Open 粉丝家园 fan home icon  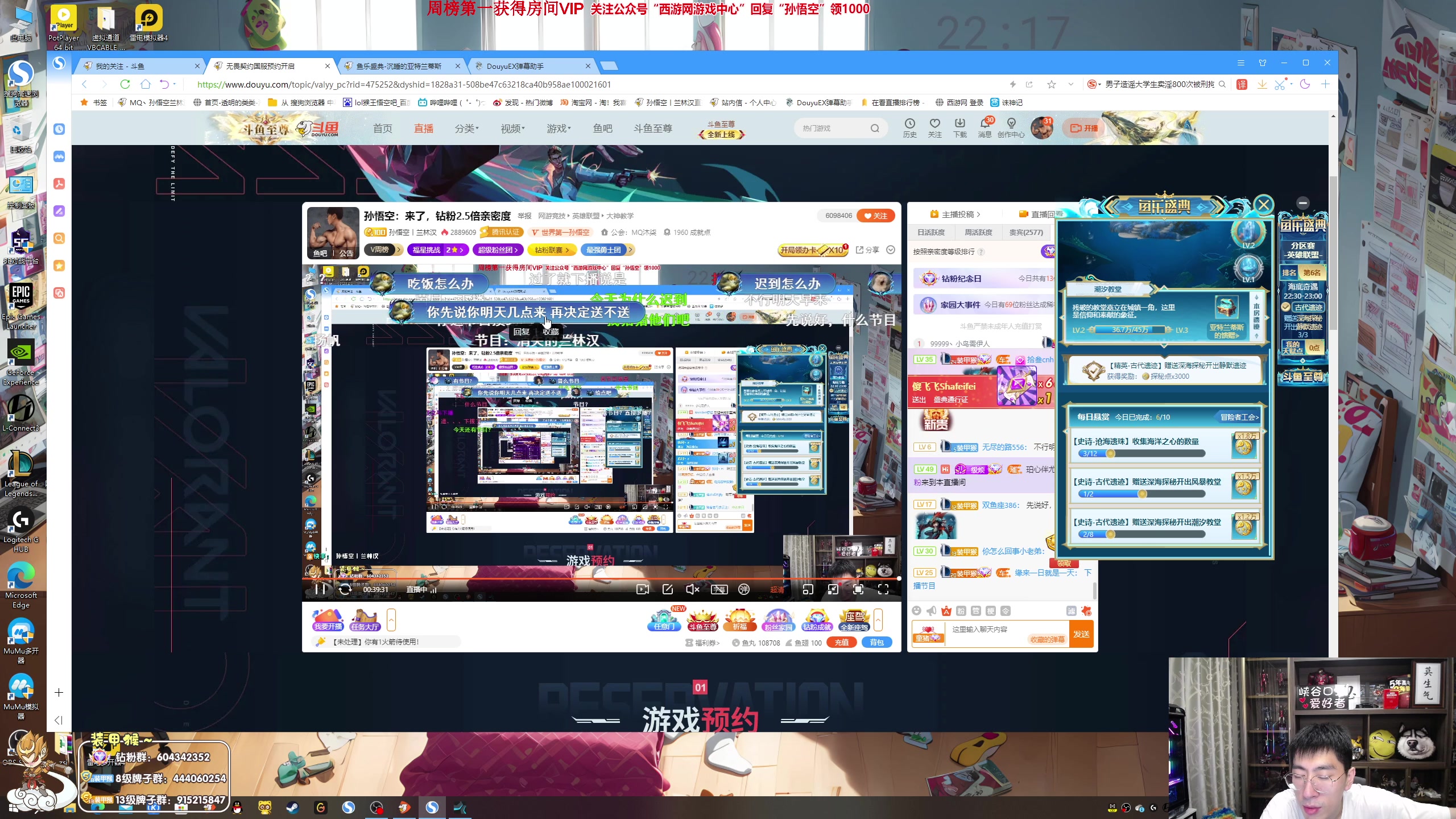pos(779,620)
